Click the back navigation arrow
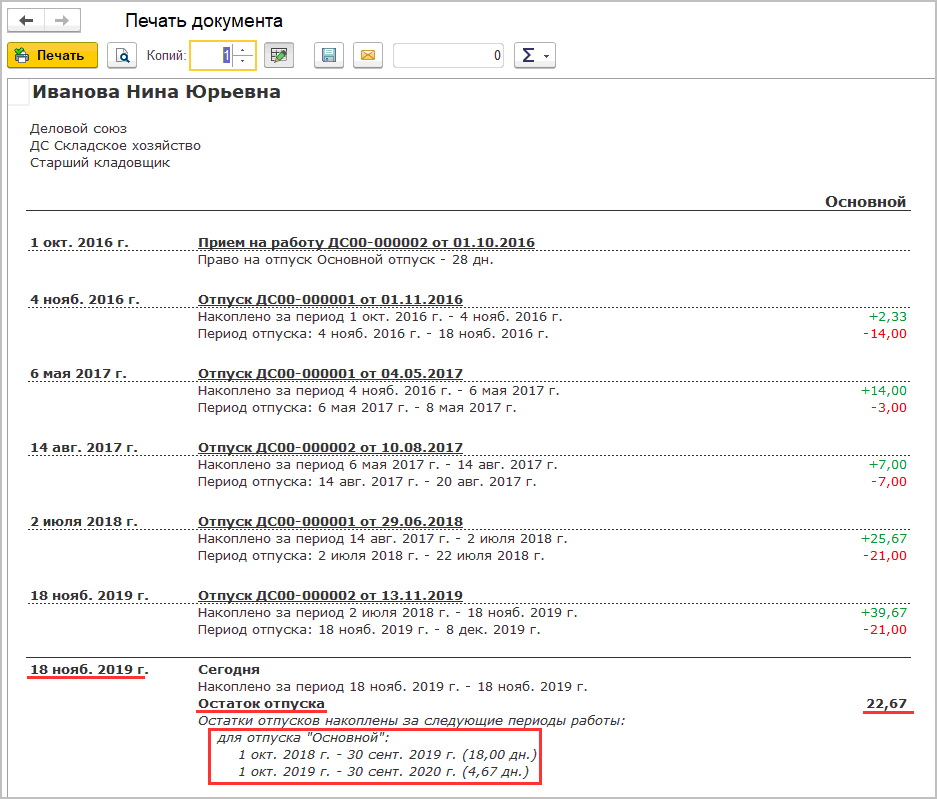 [26, 20]
